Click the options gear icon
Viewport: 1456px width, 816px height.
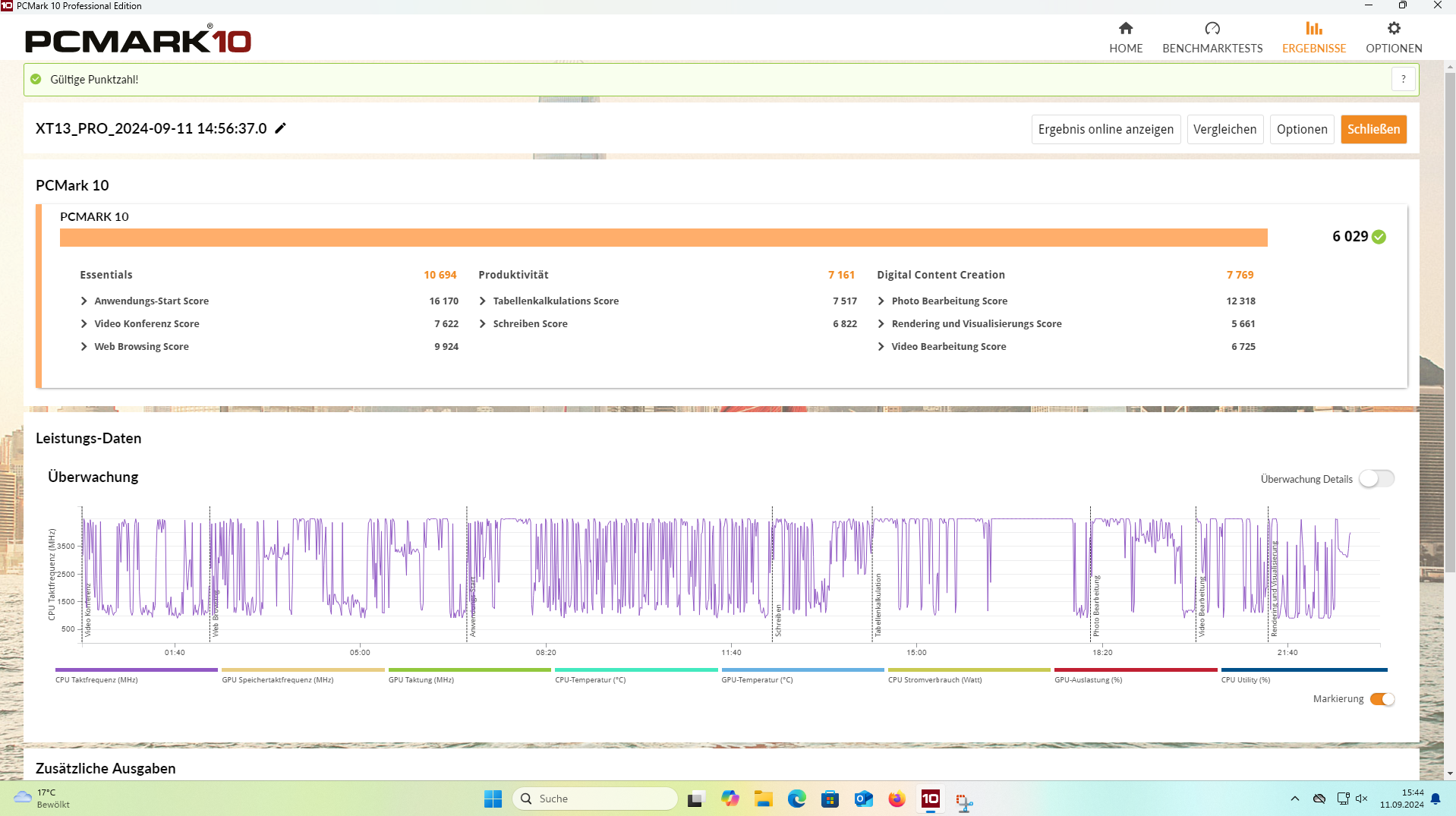[x=1394, y=28]
